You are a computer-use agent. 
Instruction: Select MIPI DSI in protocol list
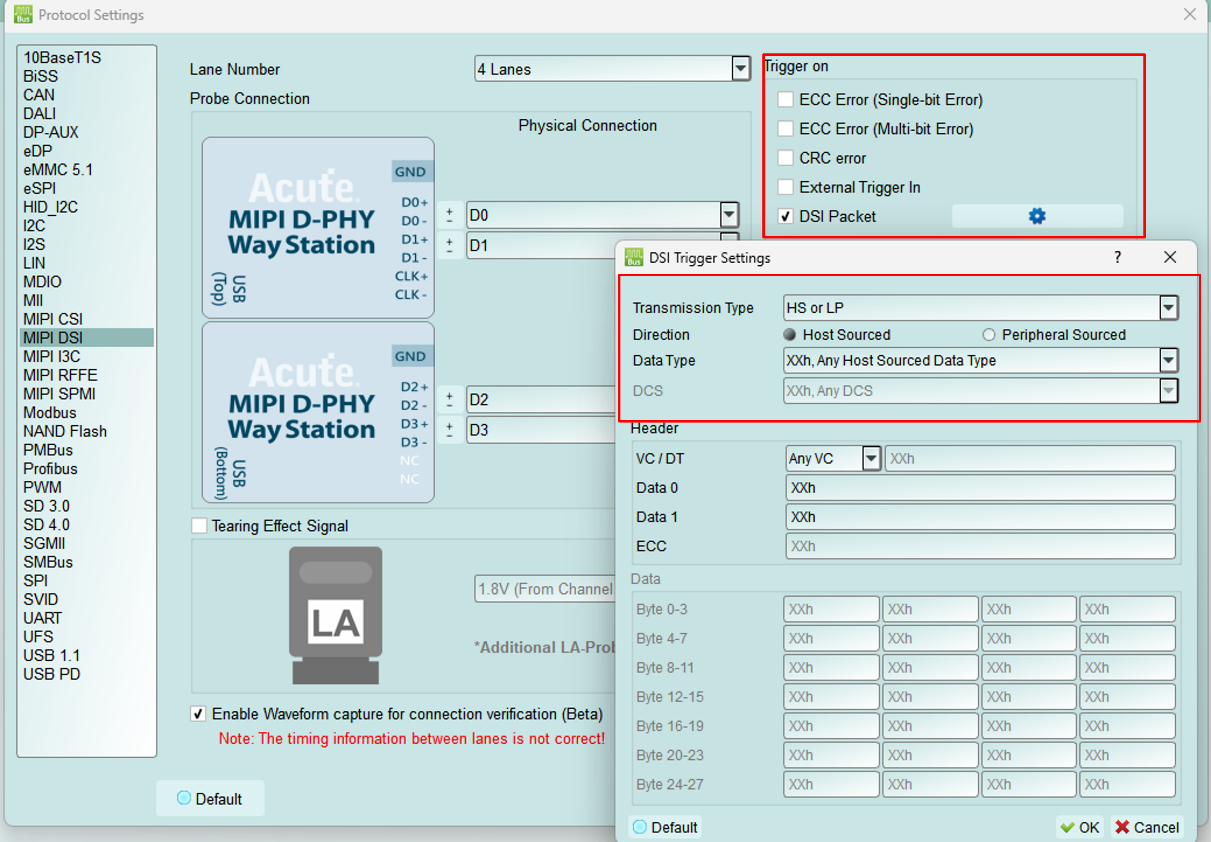click(53, 338)
